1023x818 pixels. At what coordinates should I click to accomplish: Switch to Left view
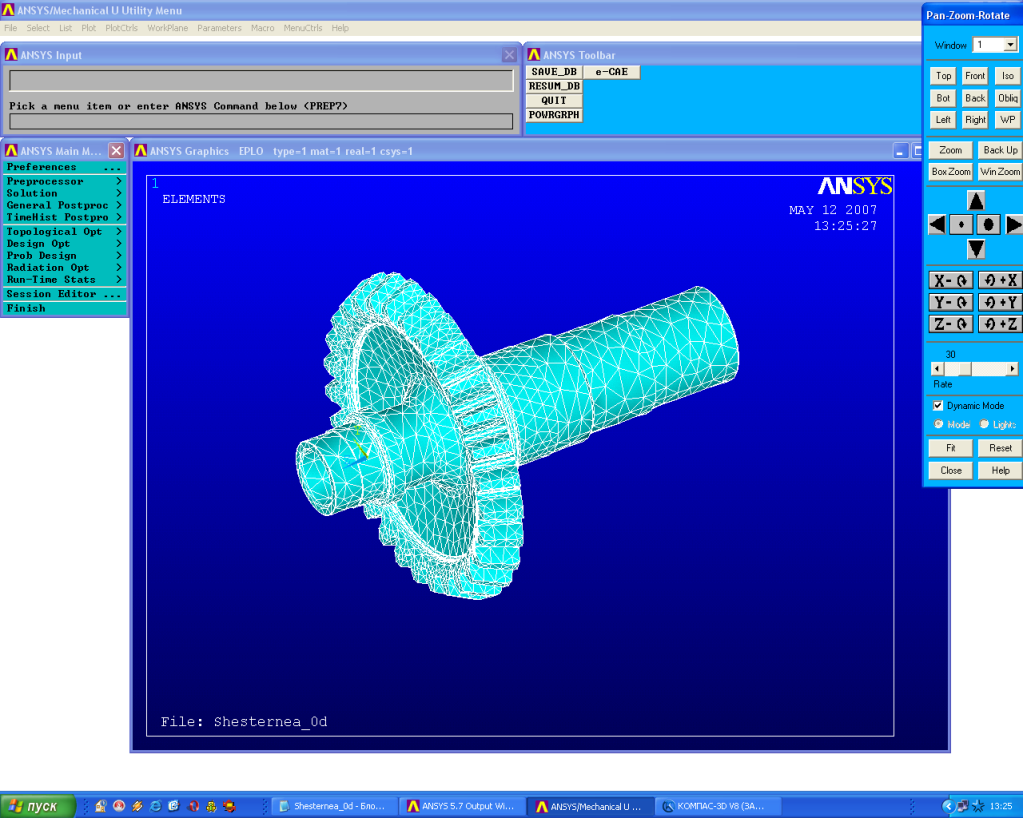coord(943,119)
